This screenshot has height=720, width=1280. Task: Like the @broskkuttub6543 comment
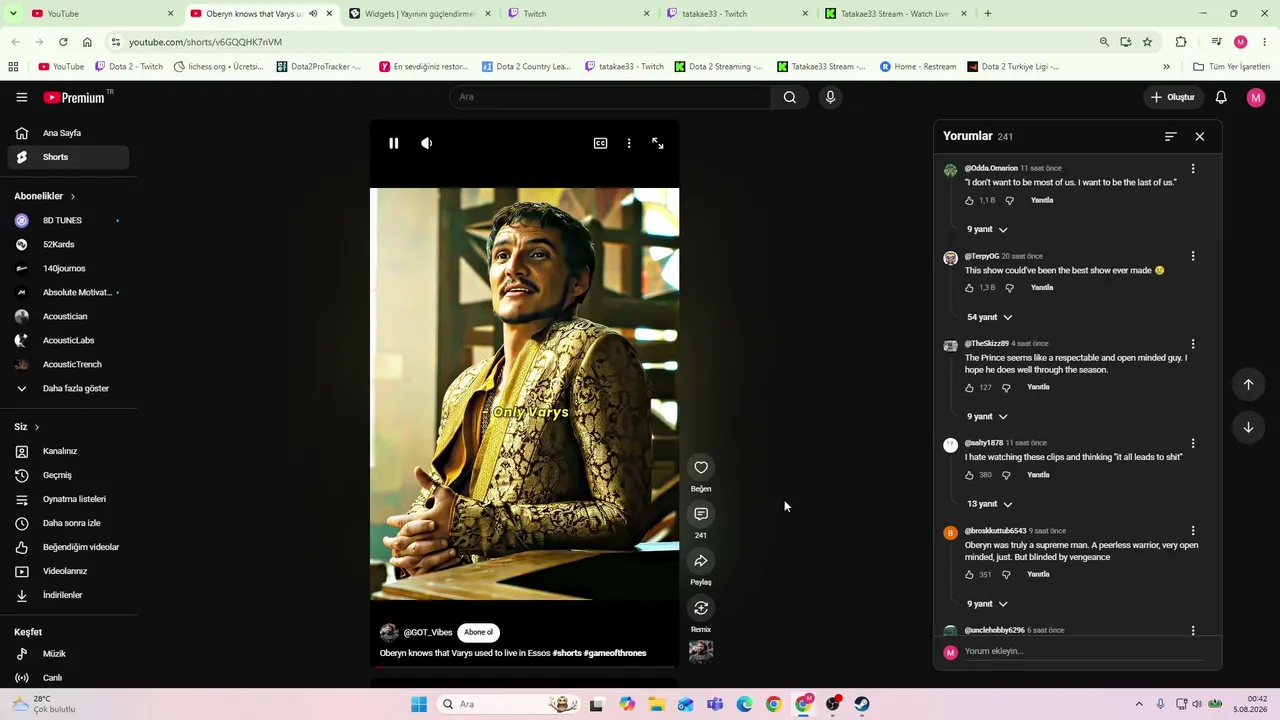pos(969,575)
